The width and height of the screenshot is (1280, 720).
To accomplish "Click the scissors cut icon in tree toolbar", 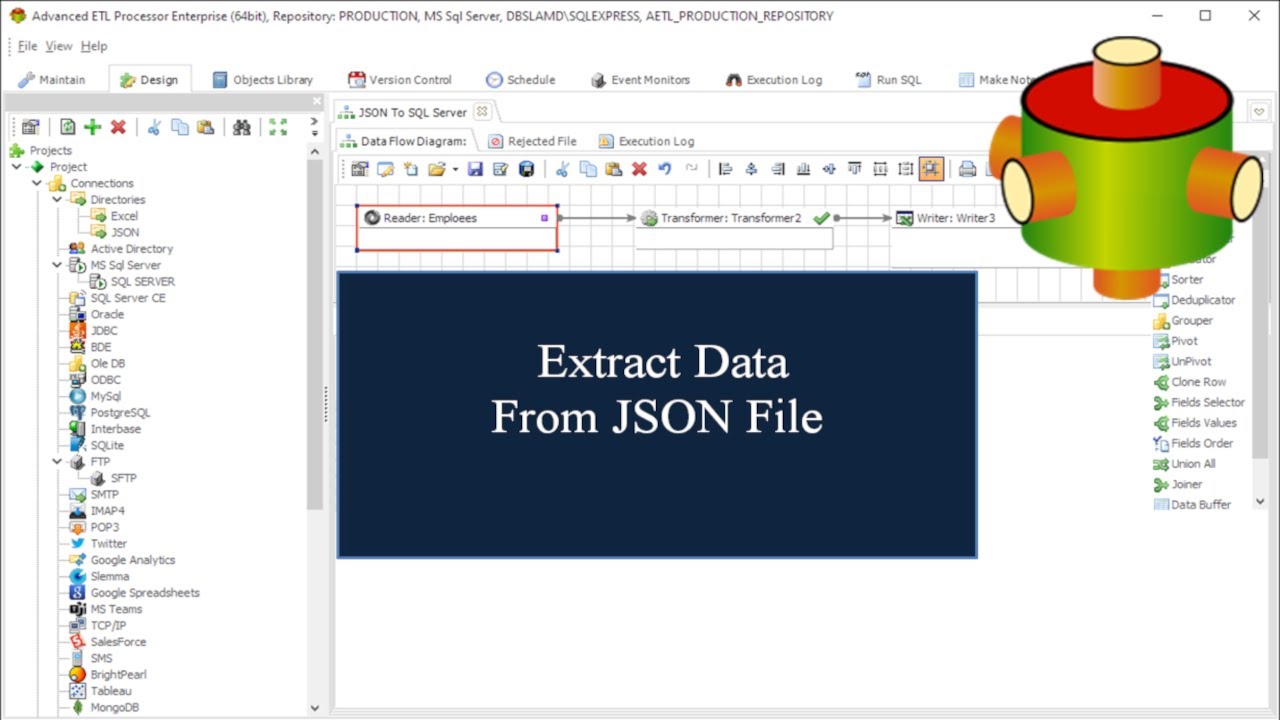I will (x=154, y=127).
